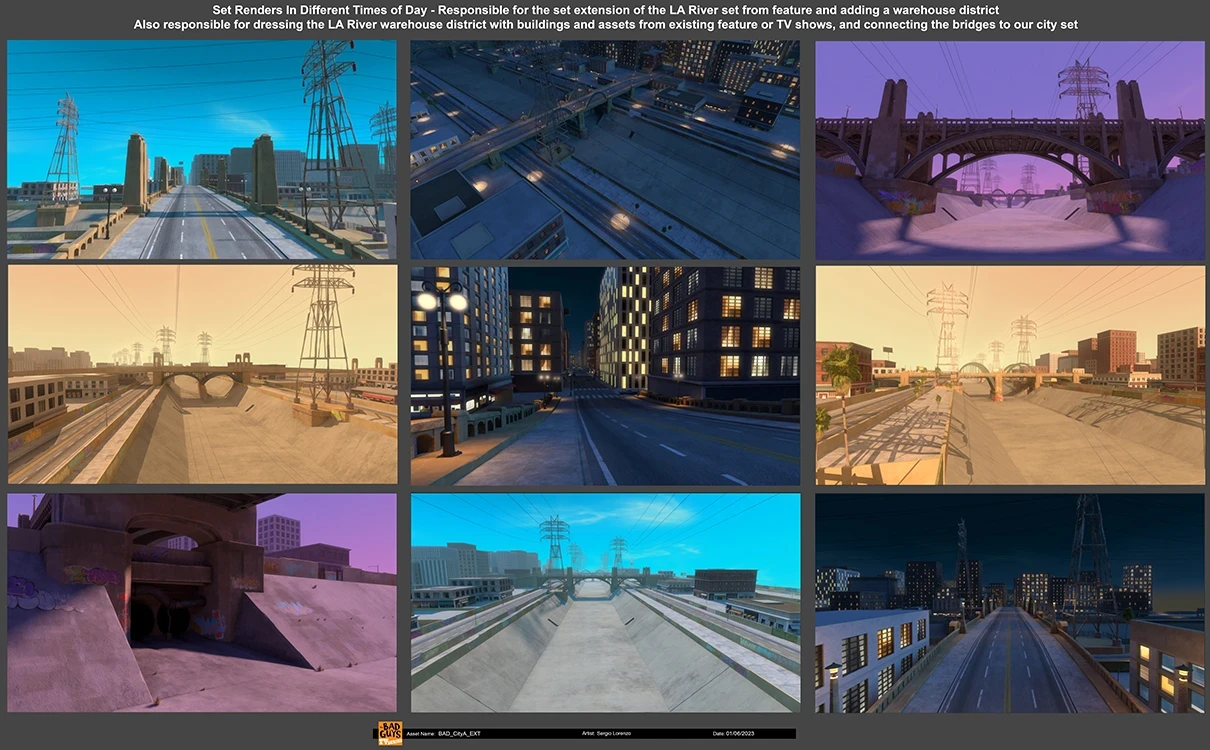Select the aerial night-time city overview render
Viewport: 1210px width, 750px height.
605,150
